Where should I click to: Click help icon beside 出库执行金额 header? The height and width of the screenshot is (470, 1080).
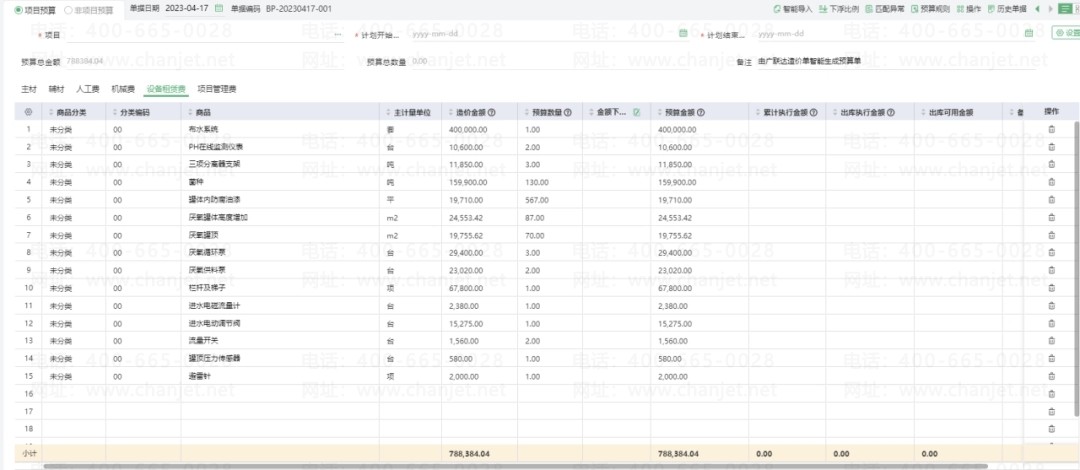click(891, 112)
